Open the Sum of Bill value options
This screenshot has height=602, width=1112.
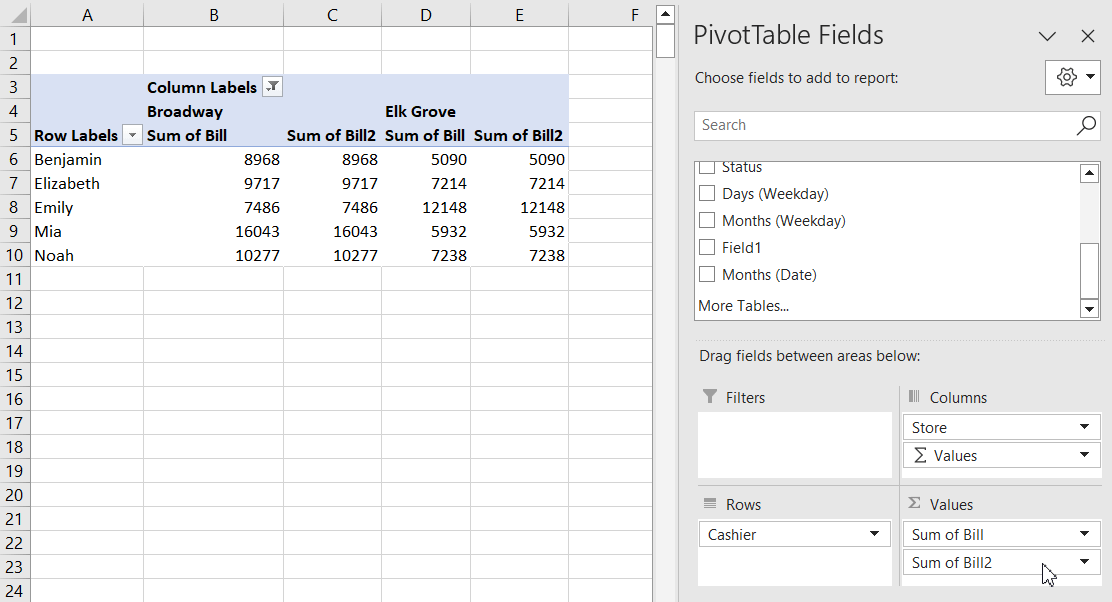pyautogui.click(x=1083, y=534)
